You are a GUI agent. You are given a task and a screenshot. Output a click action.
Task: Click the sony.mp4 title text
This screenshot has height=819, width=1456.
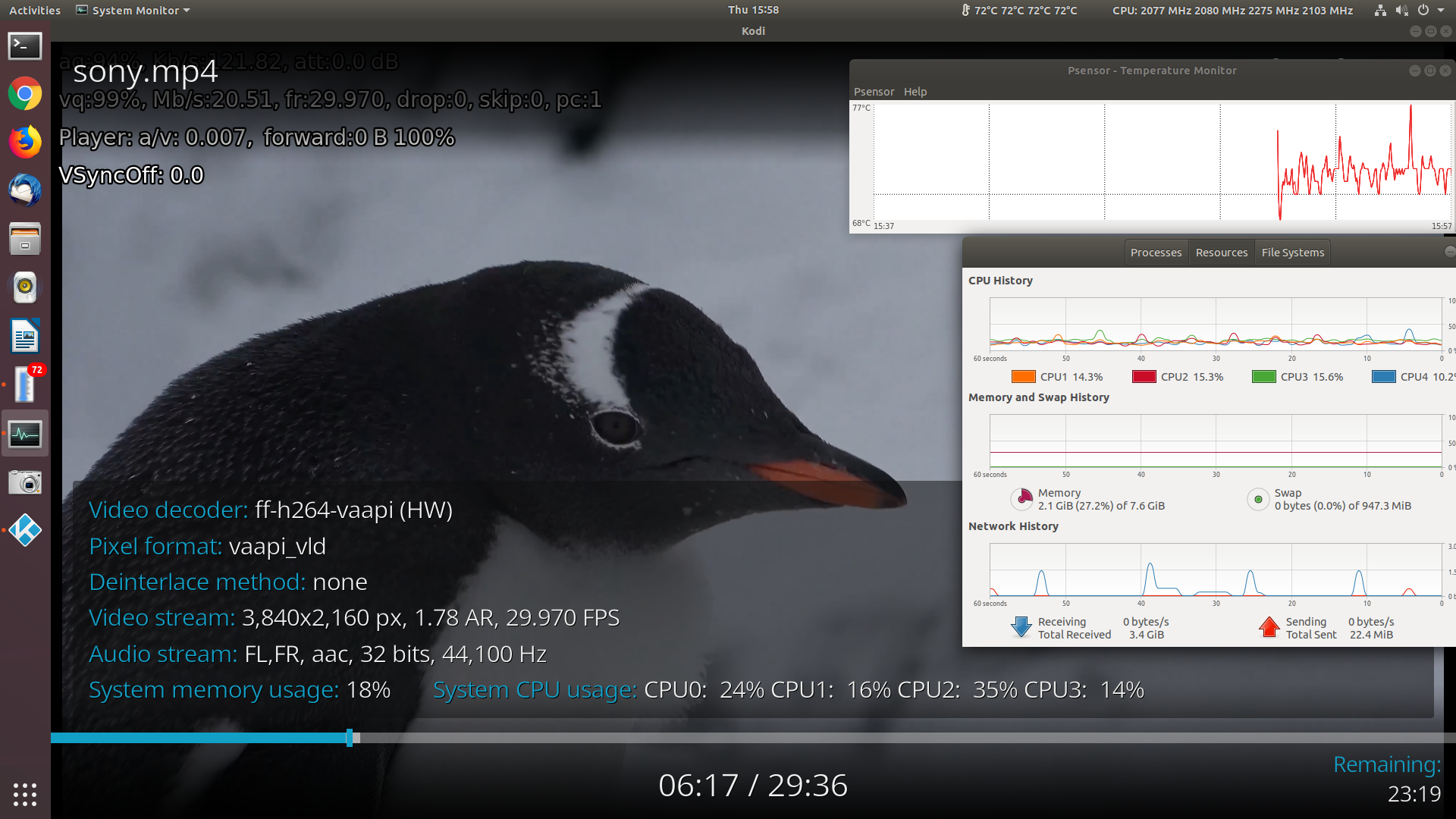[146, 71]
